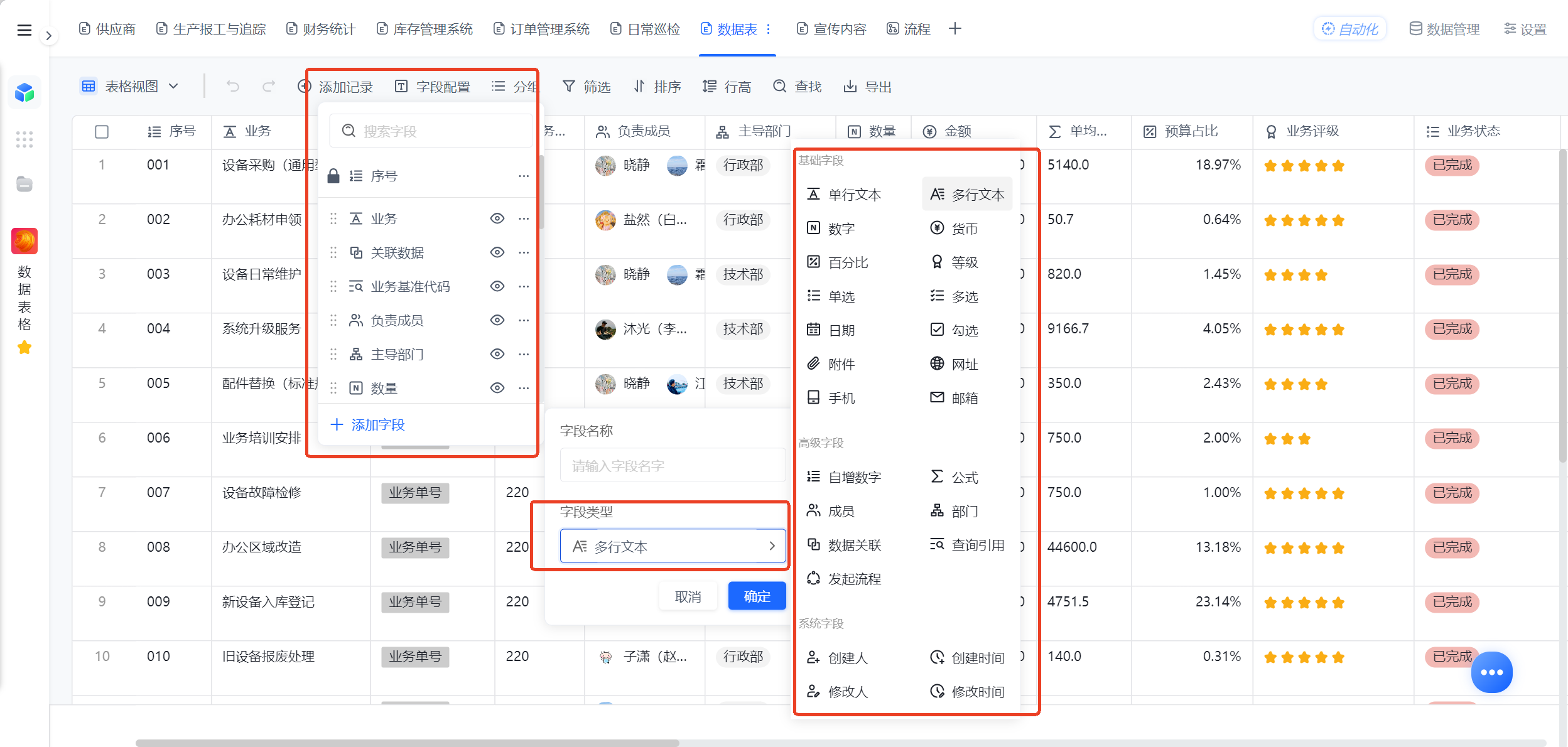Screen dimensions: 1568x747
Task: Add a new tab with plus icon
Action: (955, 29)
